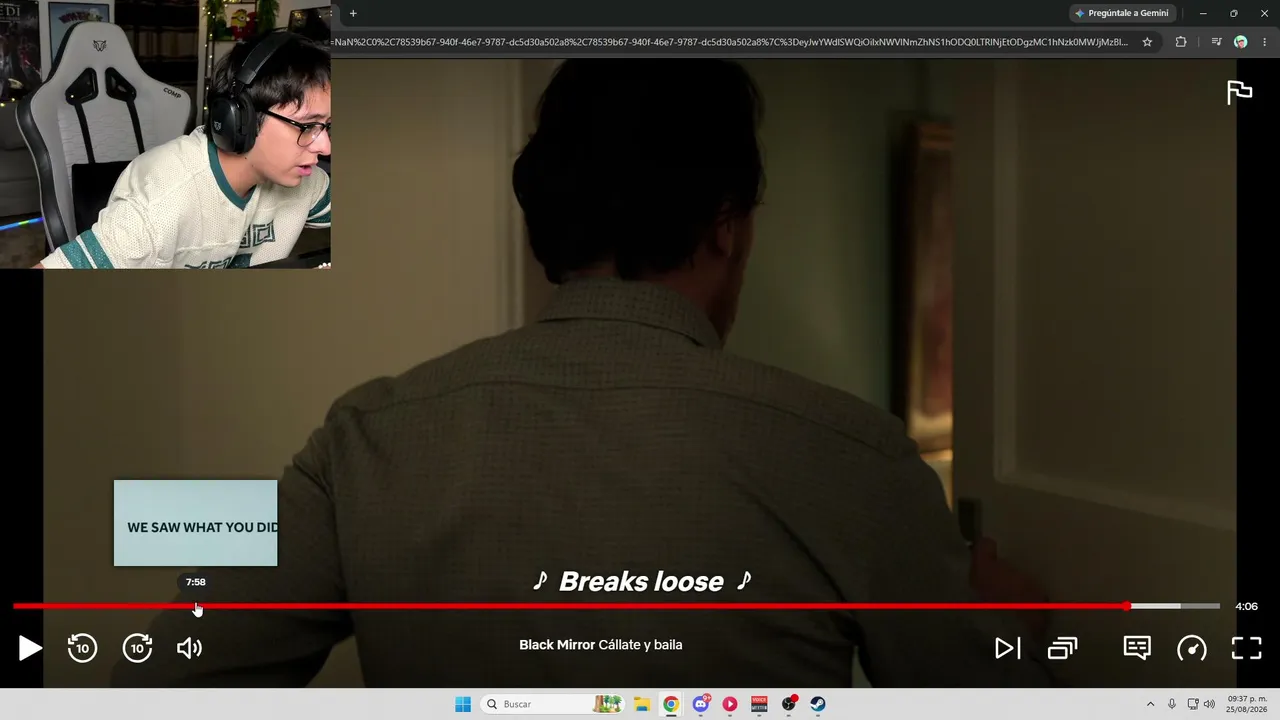Open the Chrome extensions menu

click(1181, 42)
